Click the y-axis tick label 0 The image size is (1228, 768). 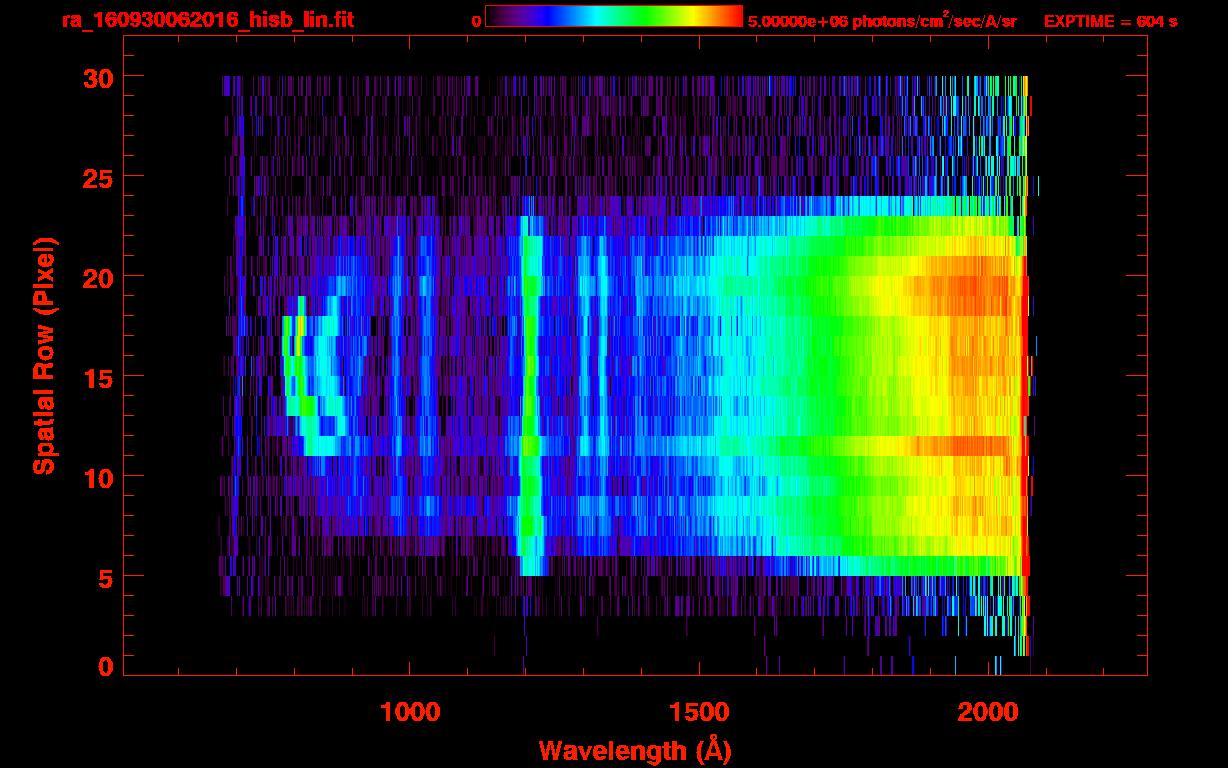(x=105, y=666)
